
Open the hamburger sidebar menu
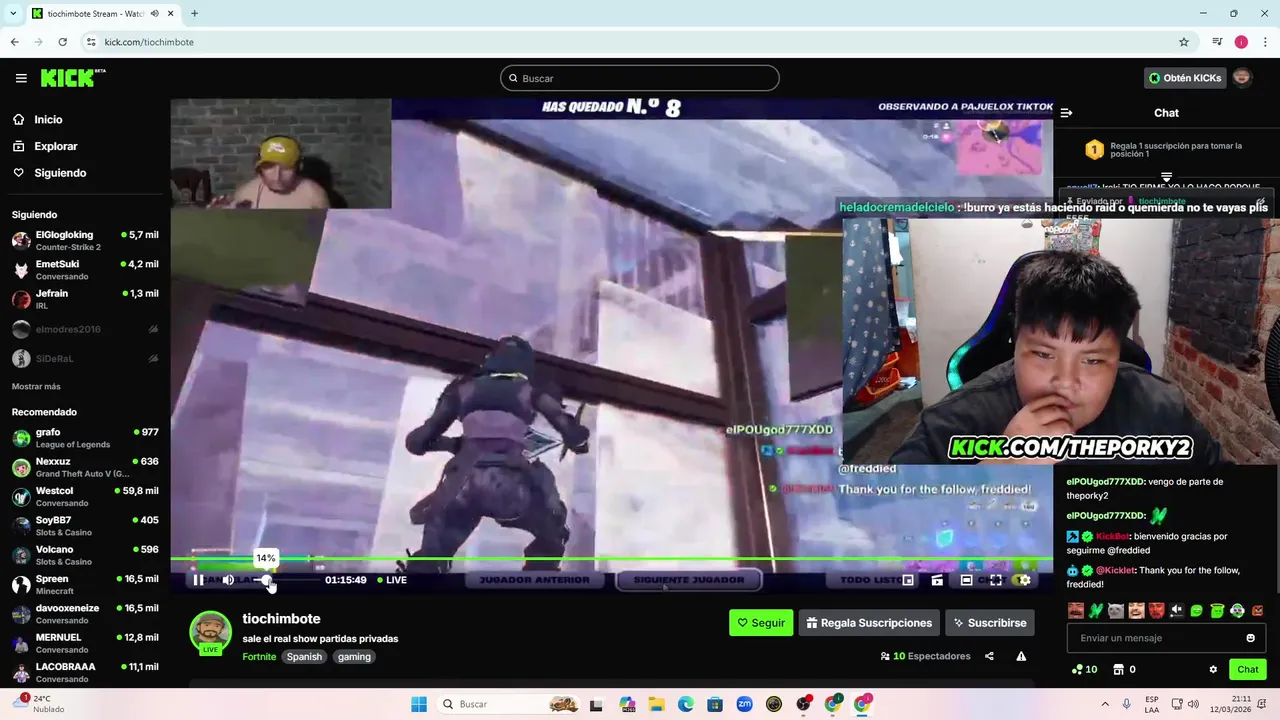click(x=21, y=78)
